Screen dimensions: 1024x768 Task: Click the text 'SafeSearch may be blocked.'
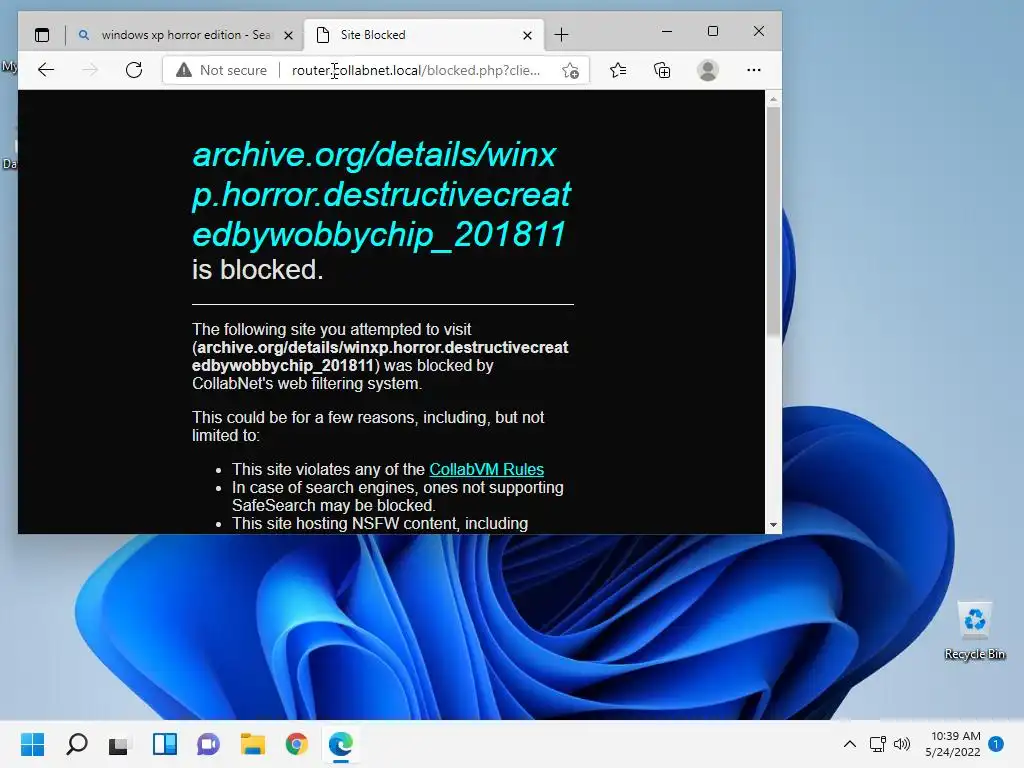(x=334, y=505)
